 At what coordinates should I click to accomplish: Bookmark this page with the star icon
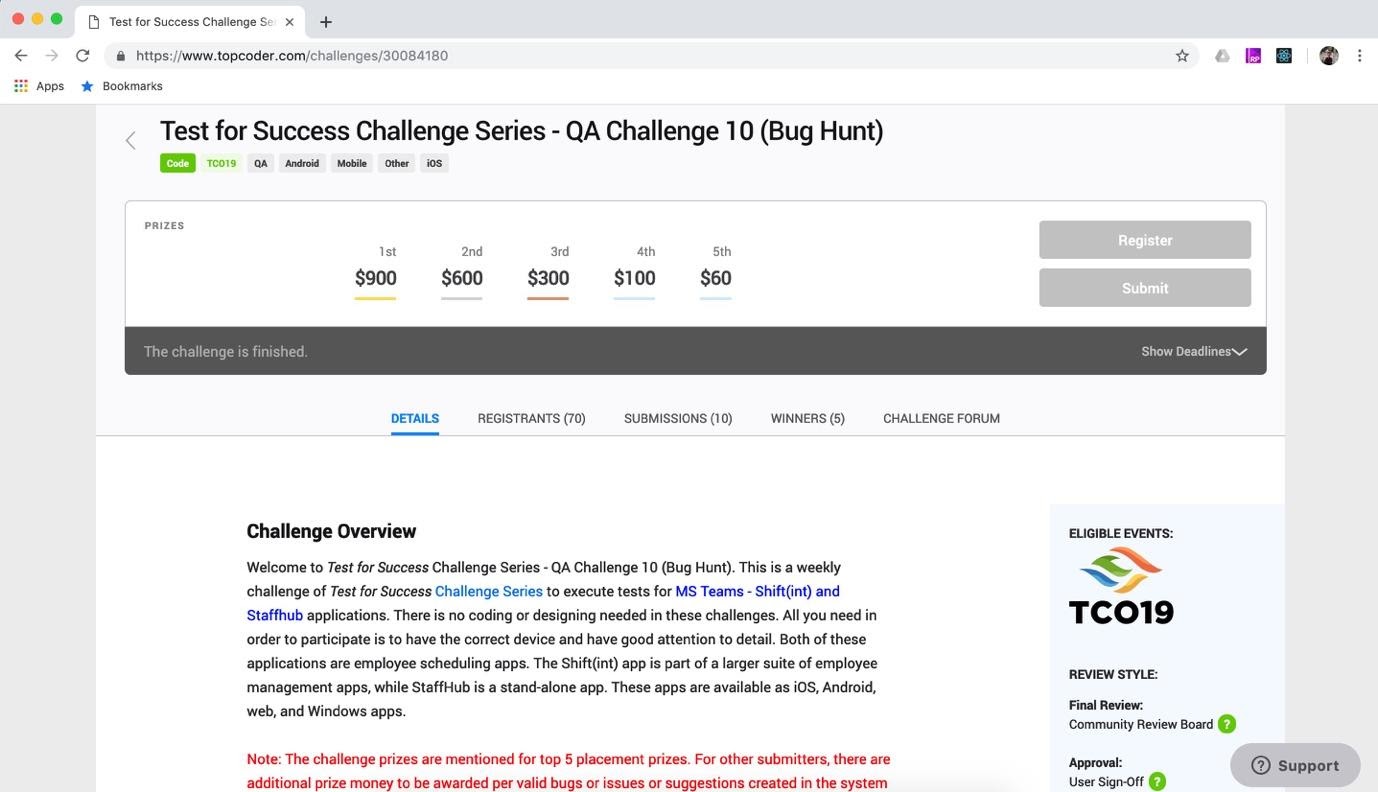(x=1182, y=56)
